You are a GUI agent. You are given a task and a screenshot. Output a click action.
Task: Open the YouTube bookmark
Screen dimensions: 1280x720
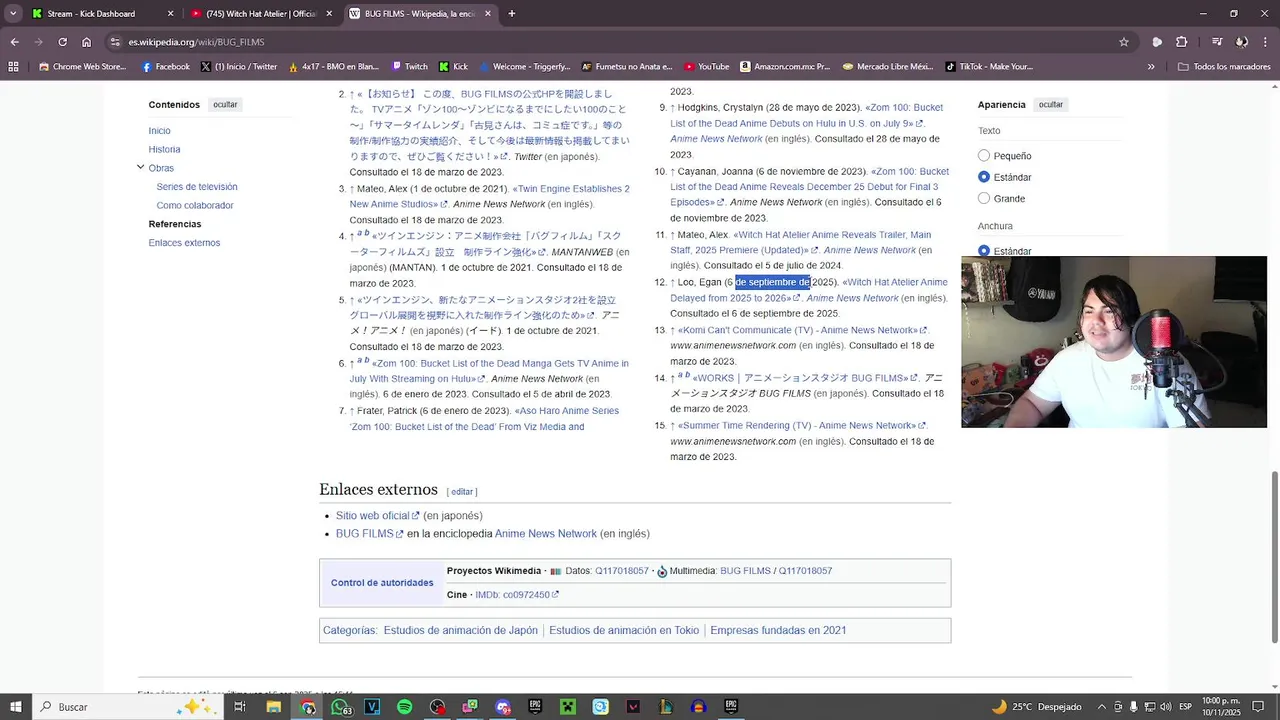(x=707, y=67)
